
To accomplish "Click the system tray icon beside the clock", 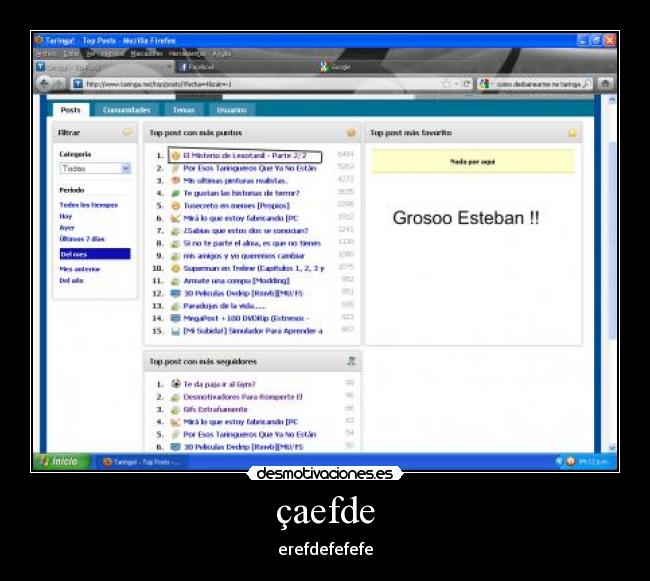I will coord(570,461).
